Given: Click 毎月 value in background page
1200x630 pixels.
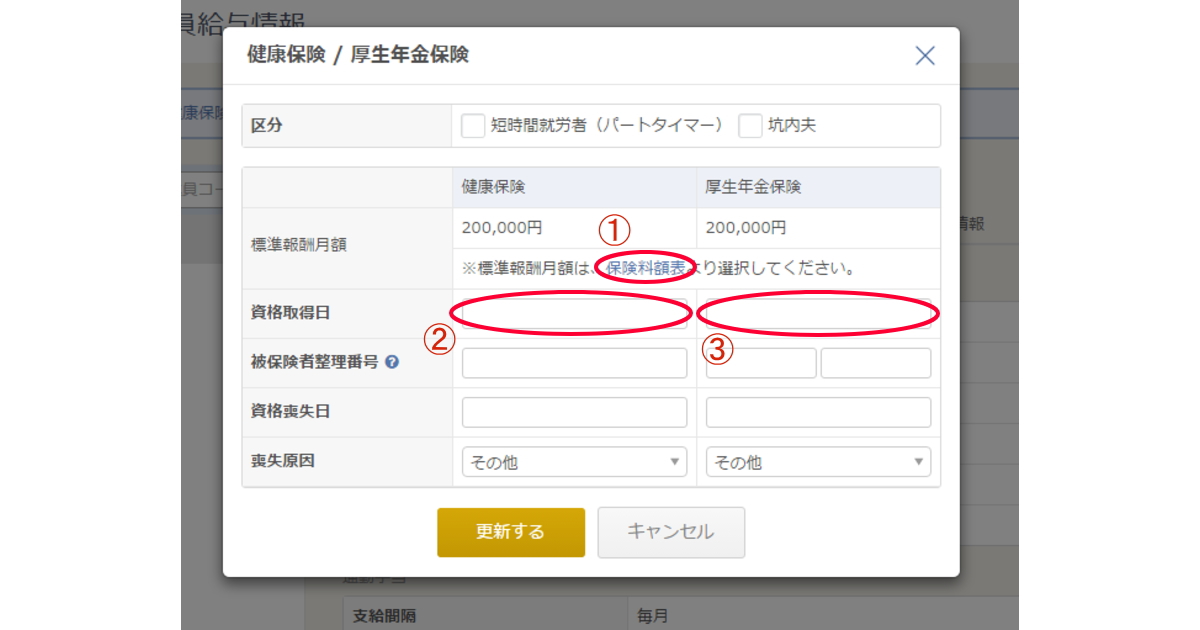Looking at the screenshot, I should [x=650, y=616].
